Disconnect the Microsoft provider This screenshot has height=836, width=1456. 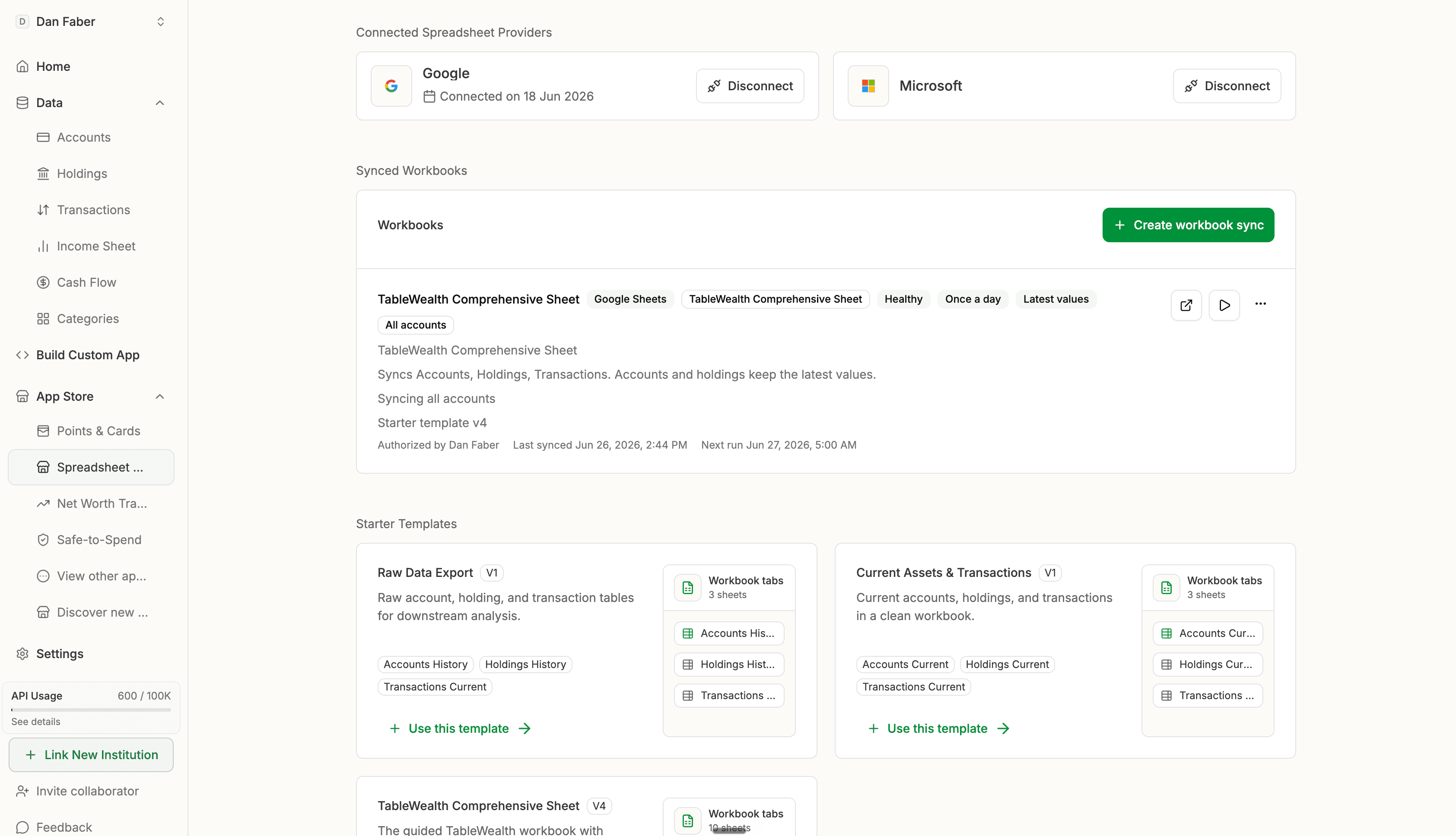(x=1227, y=85)
